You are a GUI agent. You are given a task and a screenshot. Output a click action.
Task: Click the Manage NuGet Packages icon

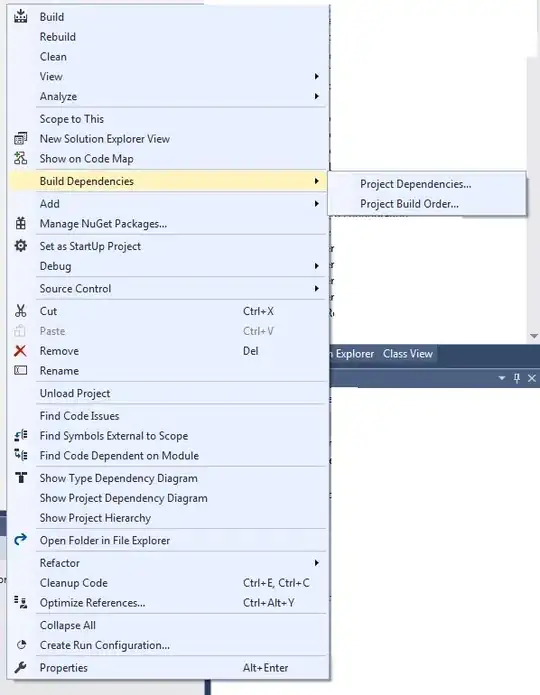pos(20,223)
